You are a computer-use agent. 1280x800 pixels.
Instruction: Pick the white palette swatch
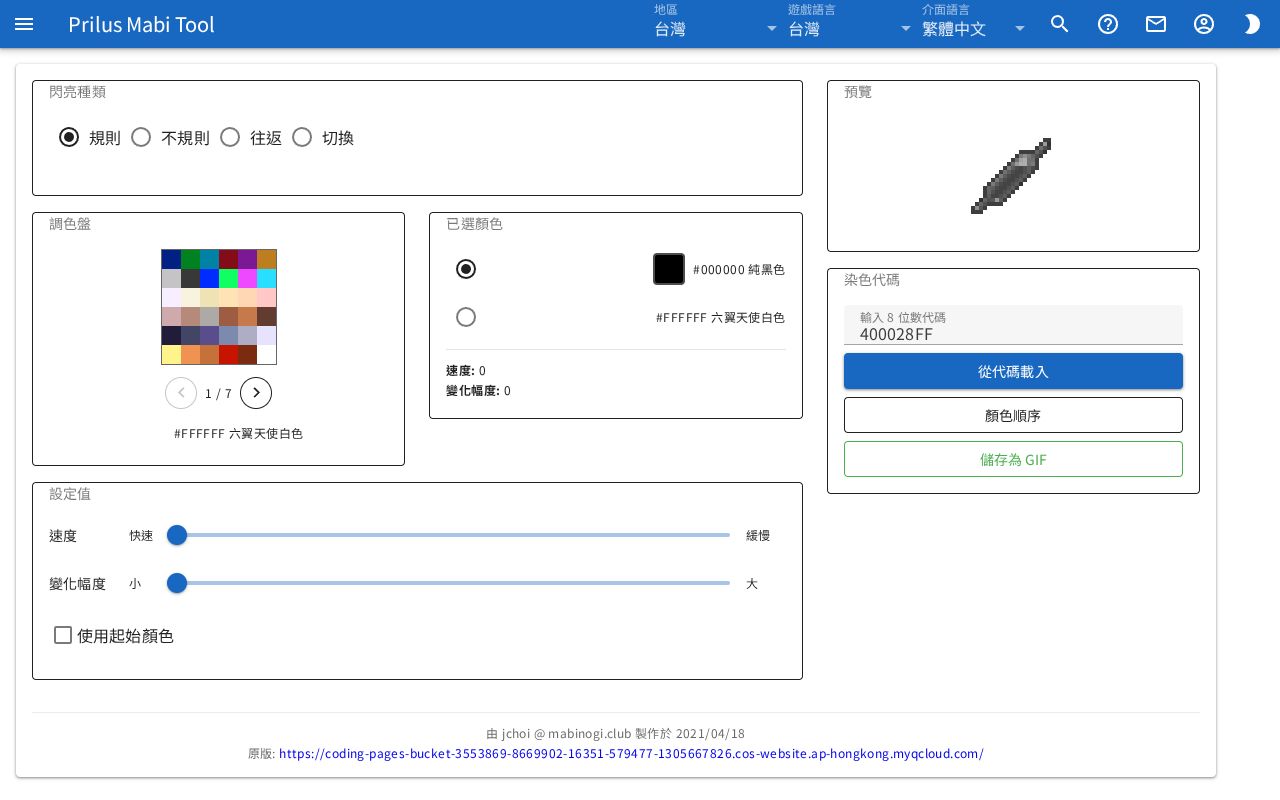pyautogui.click(x=266, y=355)
